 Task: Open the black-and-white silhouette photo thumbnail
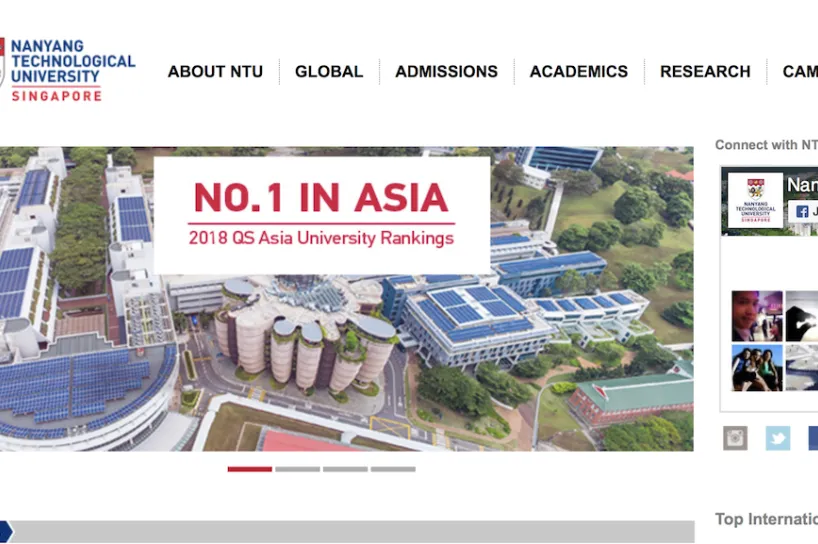[x=802, y=316]
